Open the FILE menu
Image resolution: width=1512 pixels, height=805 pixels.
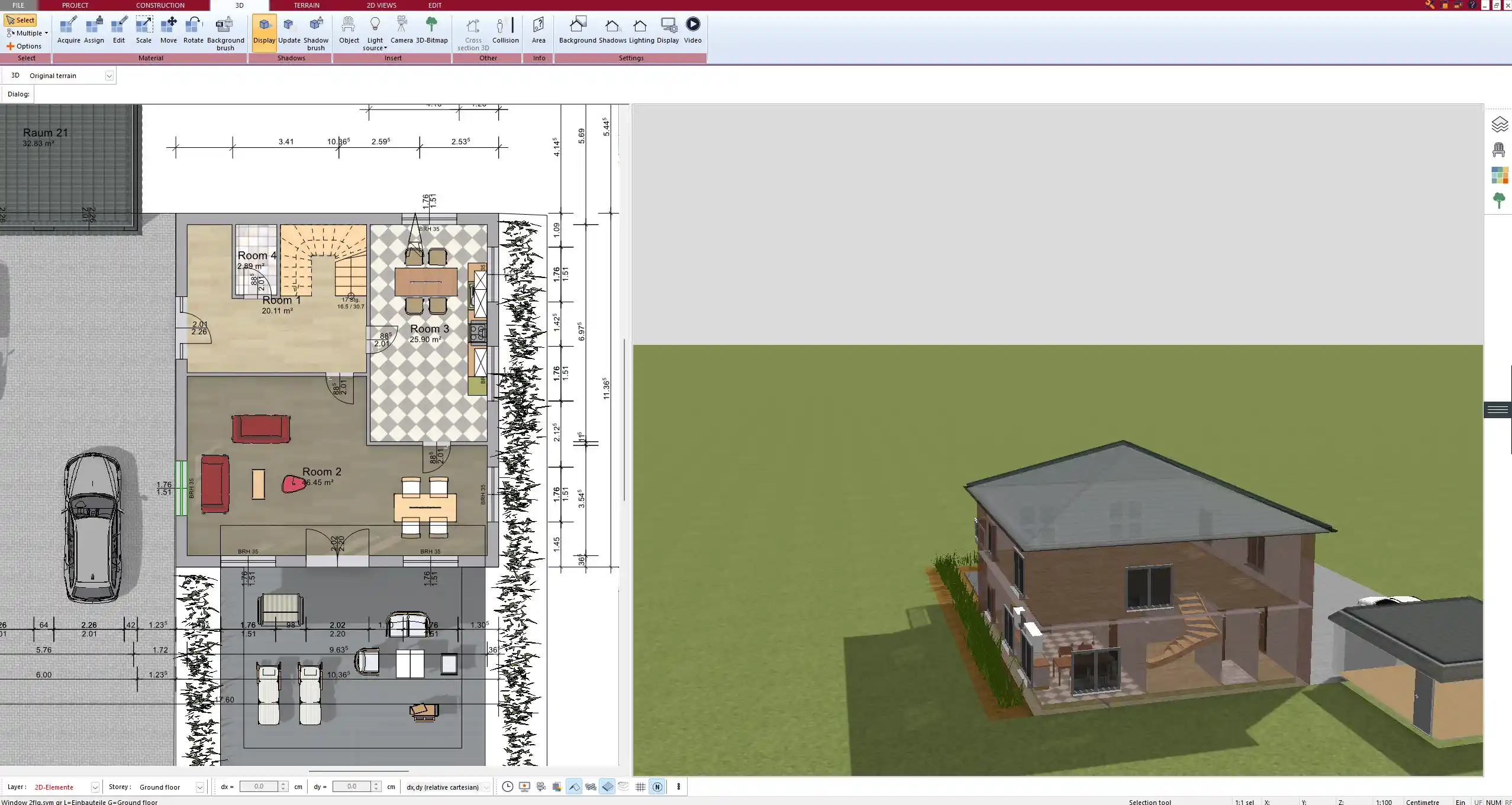coord(18,5)
